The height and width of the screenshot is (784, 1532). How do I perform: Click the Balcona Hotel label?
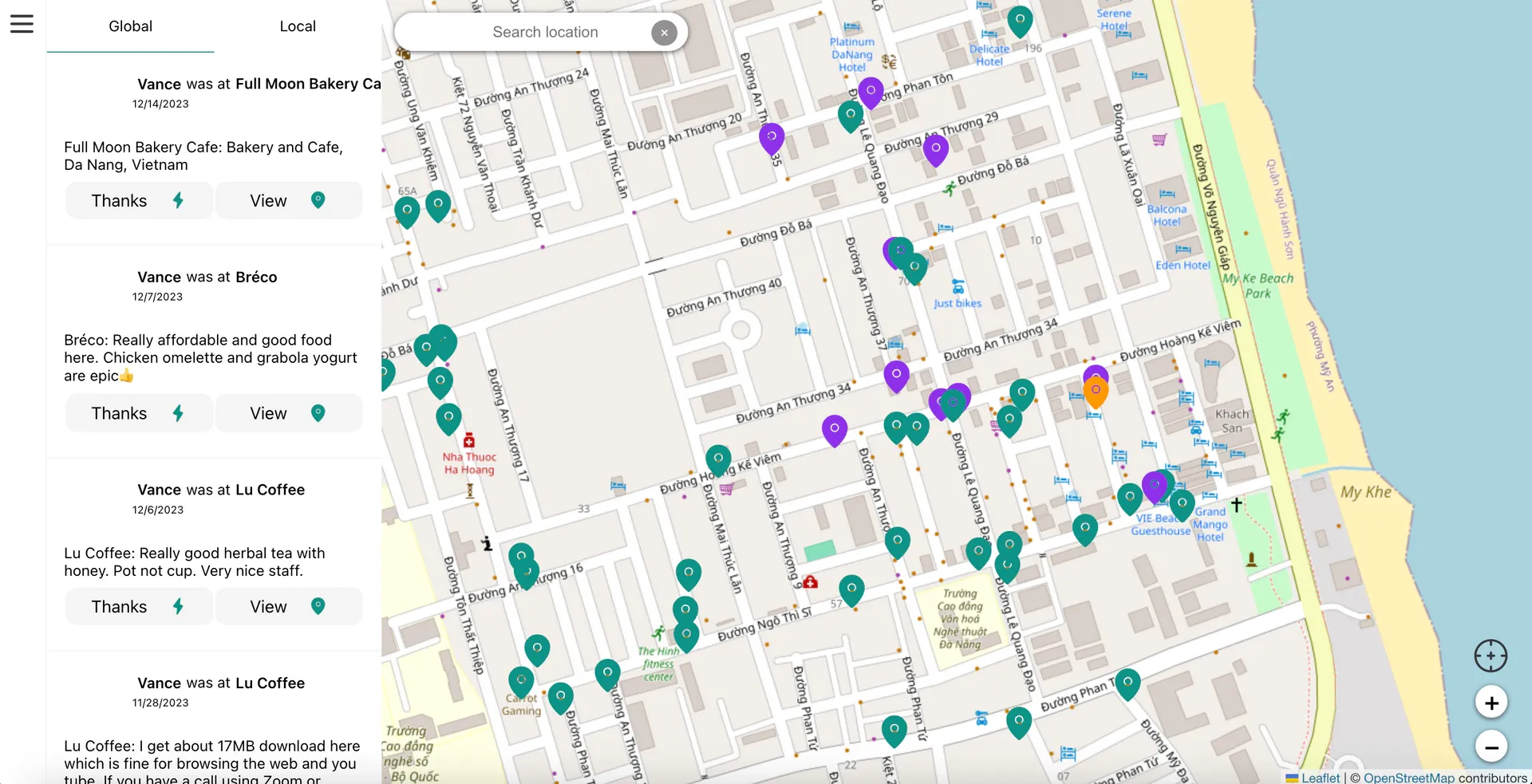pos(1167,215)
